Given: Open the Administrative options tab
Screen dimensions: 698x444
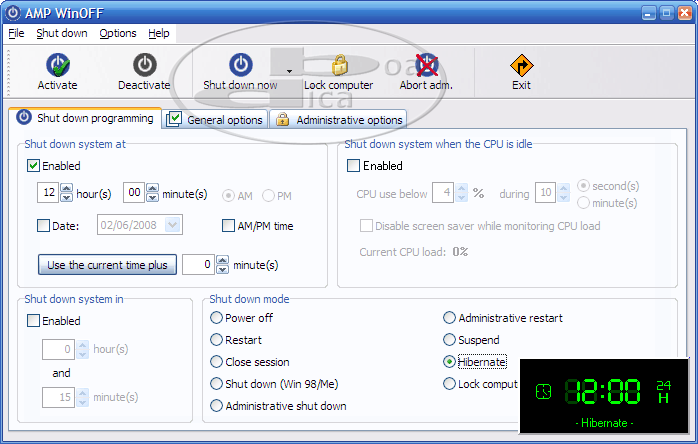Looking at the screenshot, I should click(x=340, y=120).
